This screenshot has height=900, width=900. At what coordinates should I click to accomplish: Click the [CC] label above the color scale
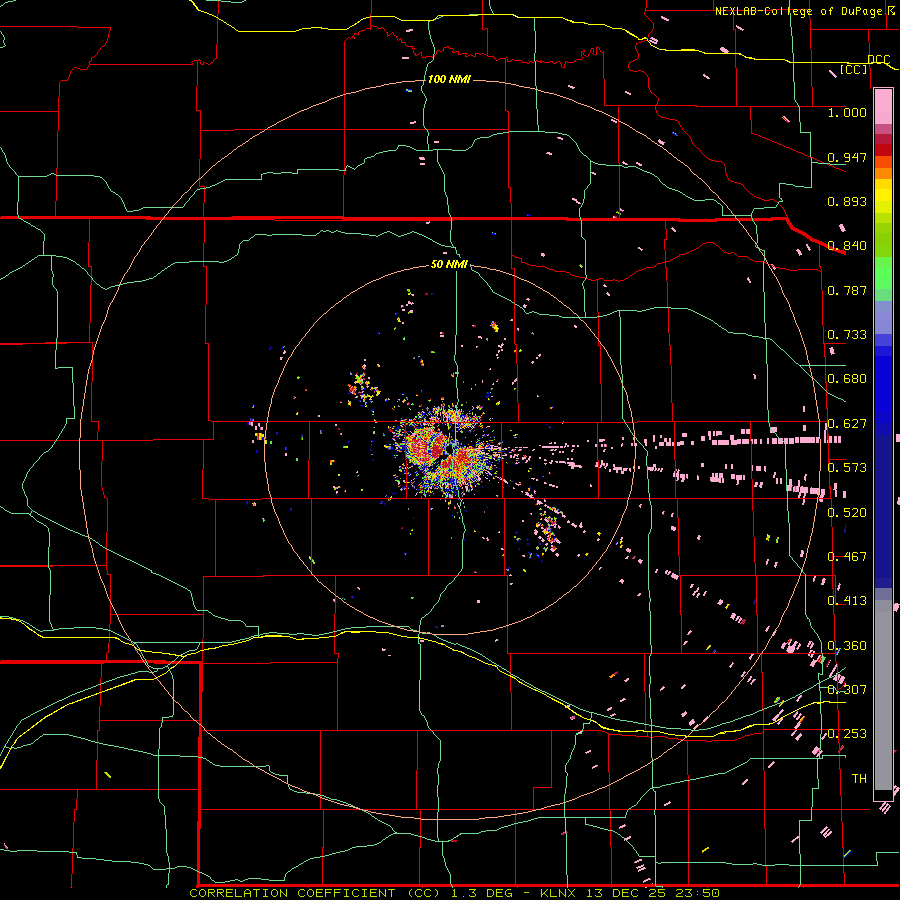point(853,69)
